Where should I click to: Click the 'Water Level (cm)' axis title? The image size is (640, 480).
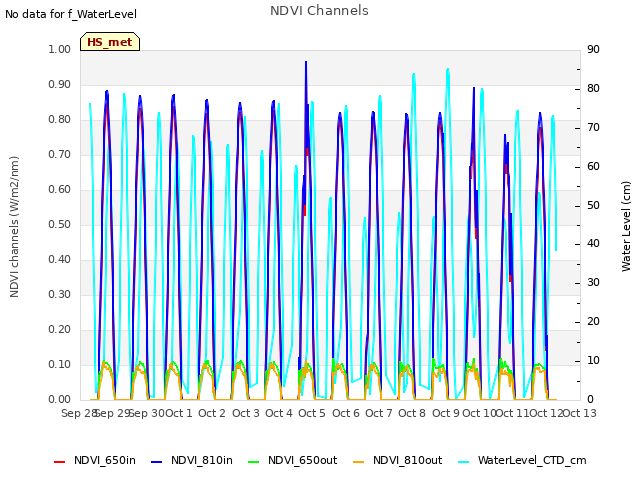click(626, 227)
